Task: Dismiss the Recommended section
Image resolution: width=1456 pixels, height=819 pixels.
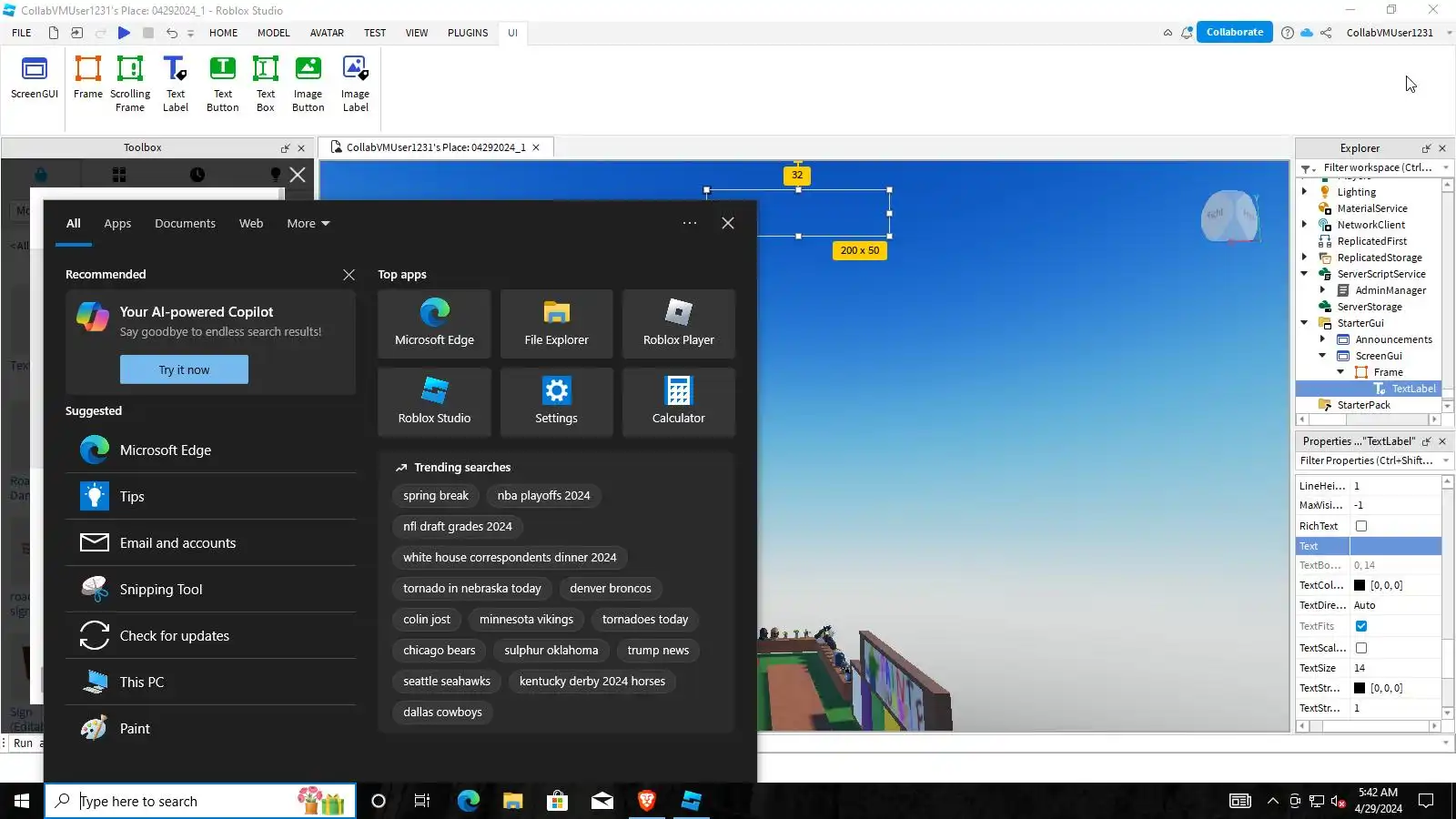Action: [x=349, y=275]
